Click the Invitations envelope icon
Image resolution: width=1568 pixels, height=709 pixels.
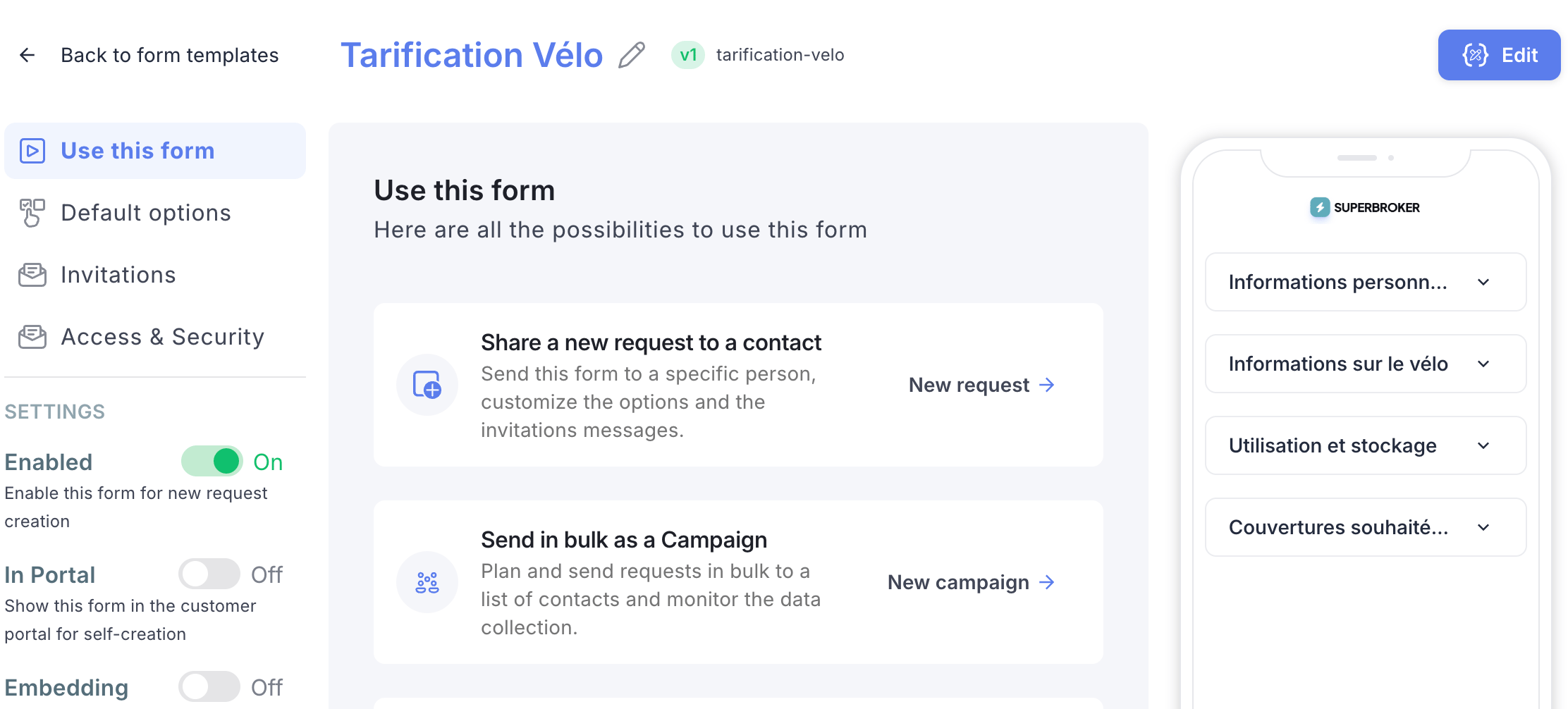pyautogui.click(x=32, y=275)
